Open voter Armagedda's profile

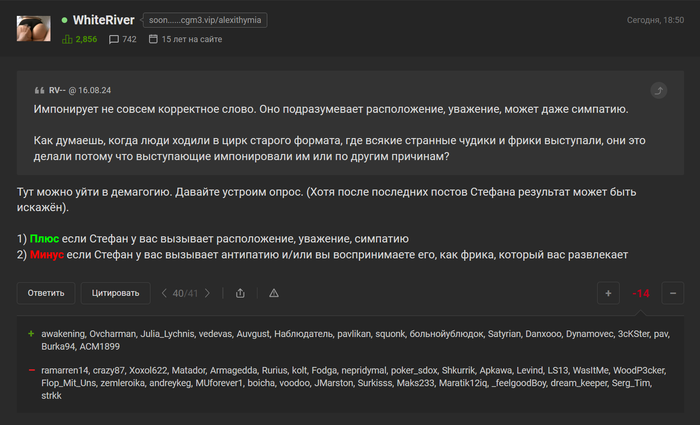(233, 371)
